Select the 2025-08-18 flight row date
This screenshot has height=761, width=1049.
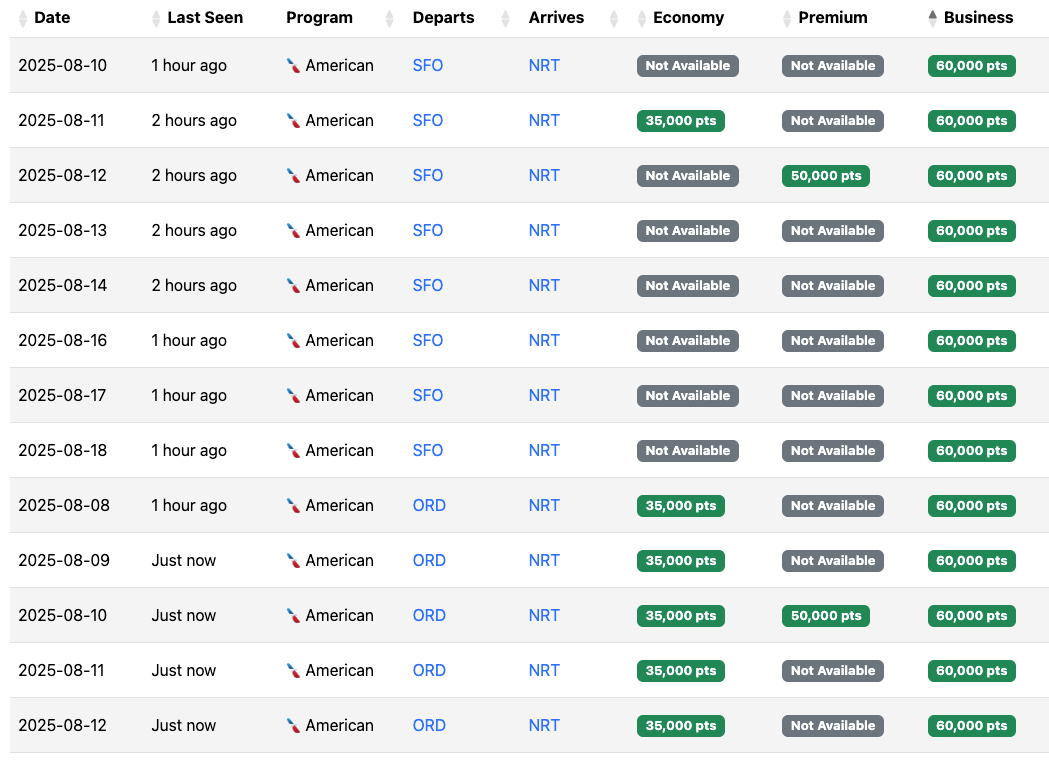click(x=62, y=451)
